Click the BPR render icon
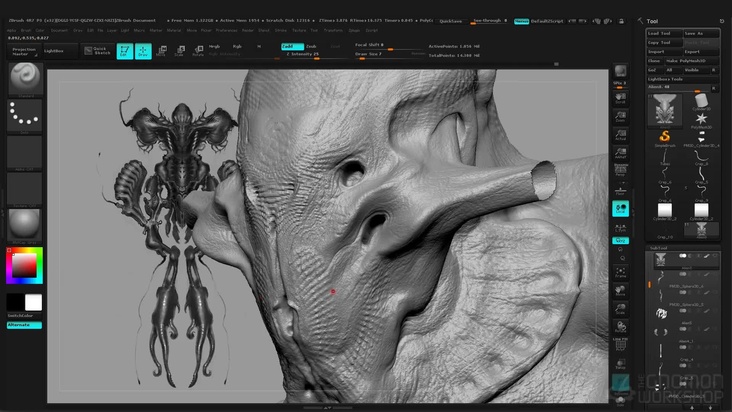 coord(620,71)
